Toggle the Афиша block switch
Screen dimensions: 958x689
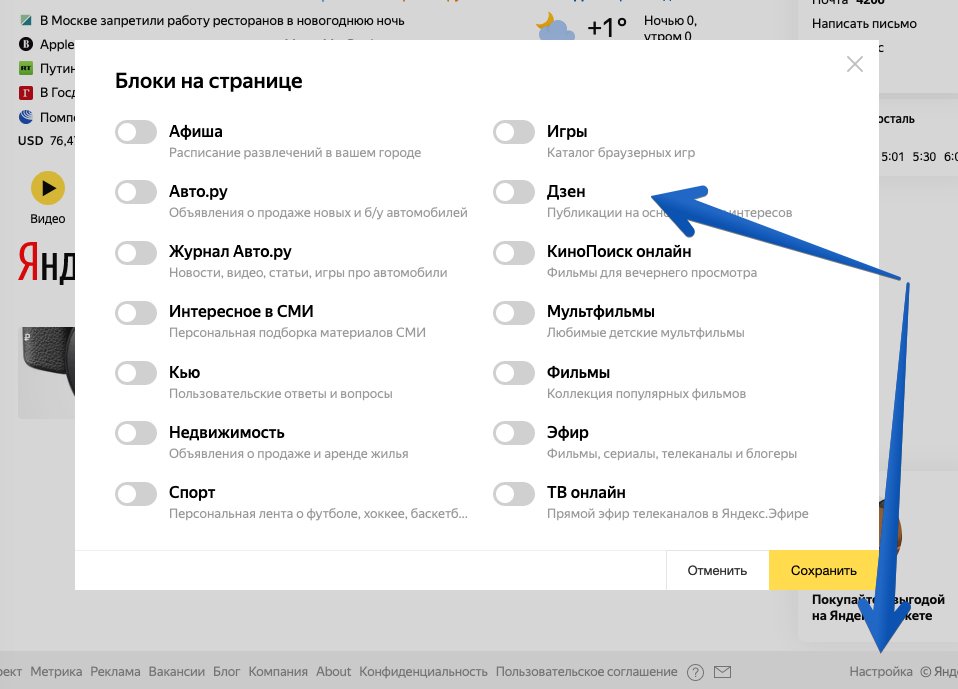(x=136, y=132)
